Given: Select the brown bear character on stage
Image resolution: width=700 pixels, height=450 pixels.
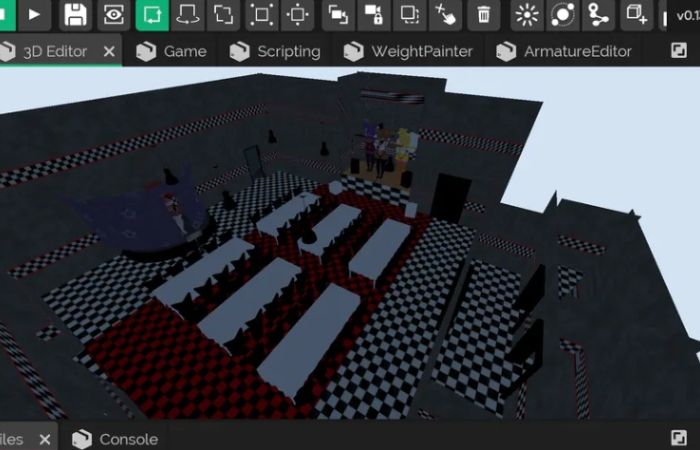Looking at the screenshot, I should point(382,150).
